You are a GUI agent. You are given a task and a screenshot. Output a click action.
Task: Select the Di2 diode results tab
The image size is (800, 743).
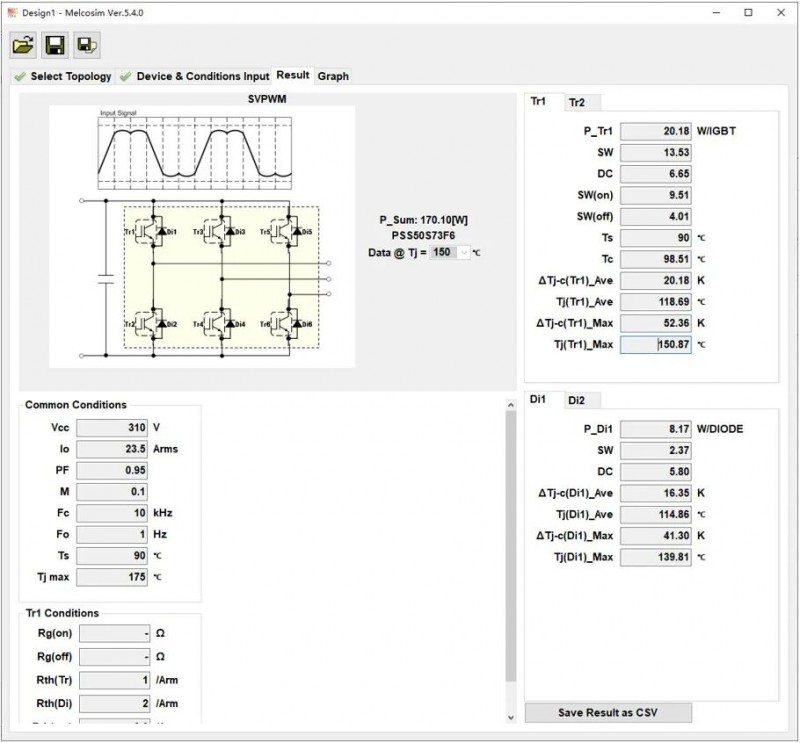577,400
